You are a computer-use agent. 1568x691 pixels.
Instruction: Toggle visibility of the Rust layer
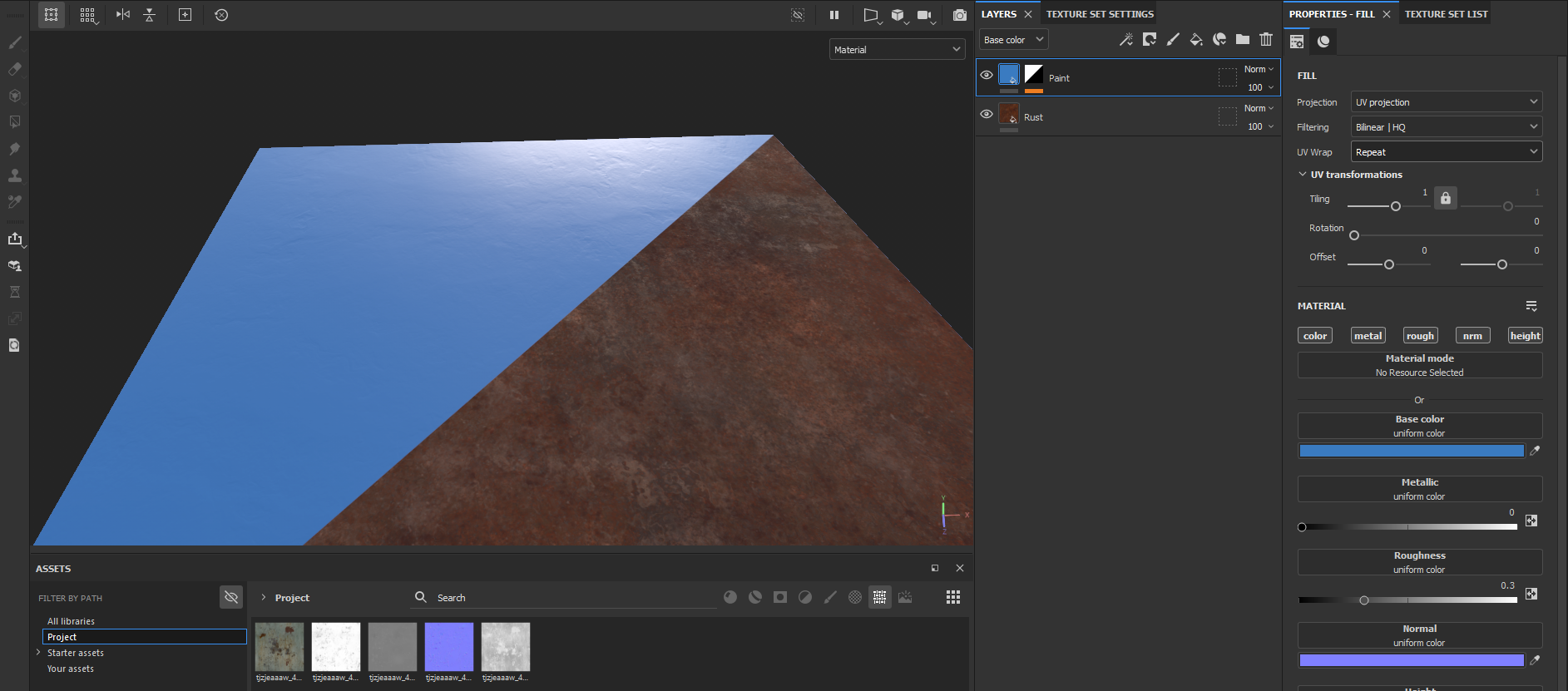click(x=987, y=114)
